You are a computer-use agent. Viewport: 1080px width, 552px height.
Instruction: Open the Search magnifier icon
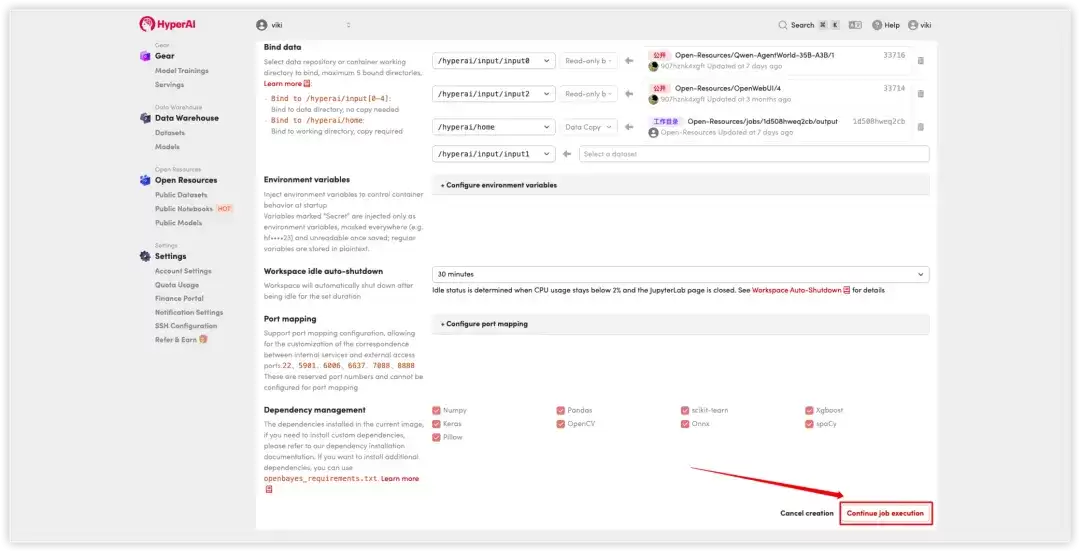click(782, 25)
